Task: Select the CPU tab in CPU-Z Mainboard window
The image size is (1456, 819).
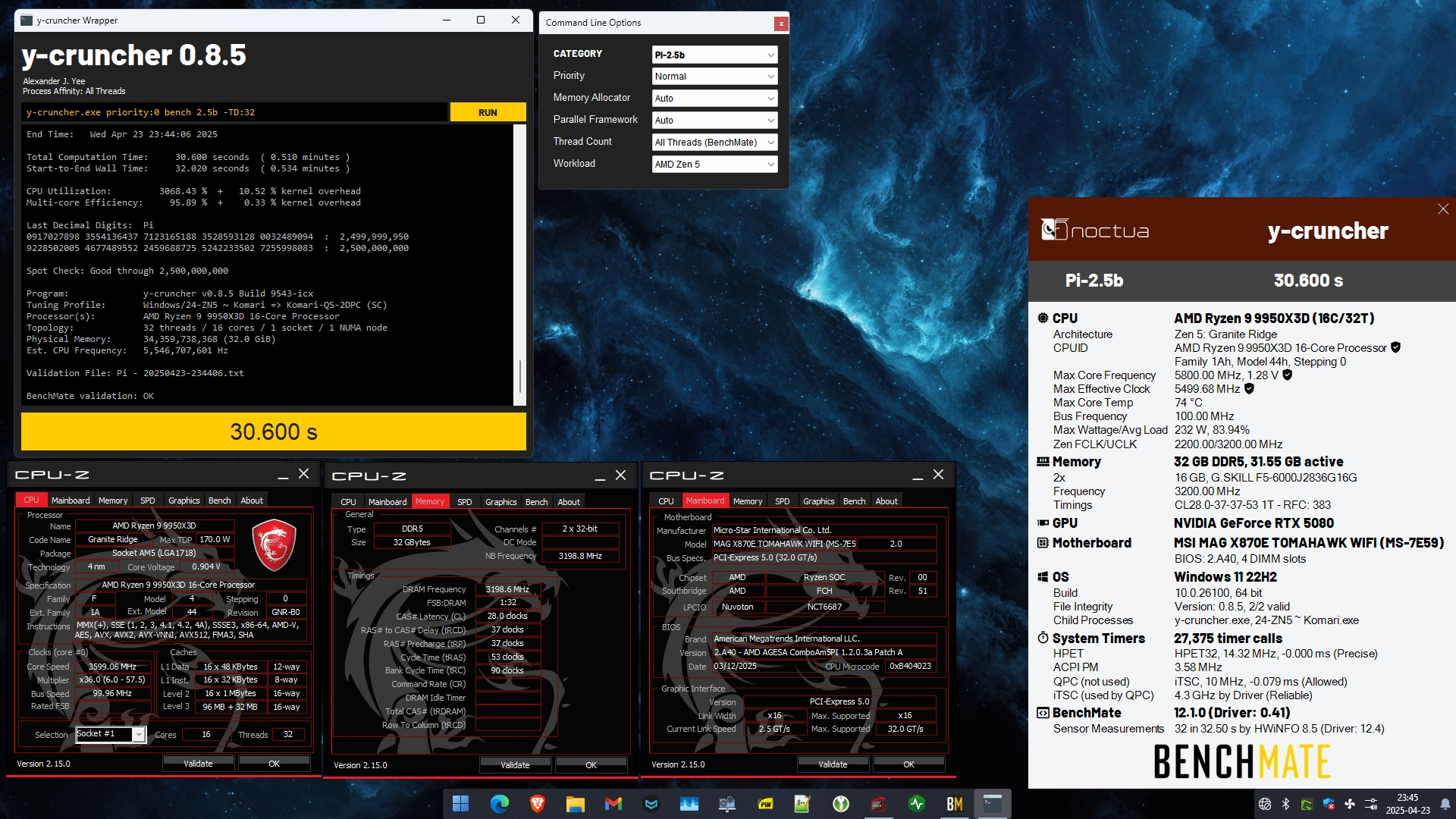Action: pyautogui.click(x=666, y=501)
